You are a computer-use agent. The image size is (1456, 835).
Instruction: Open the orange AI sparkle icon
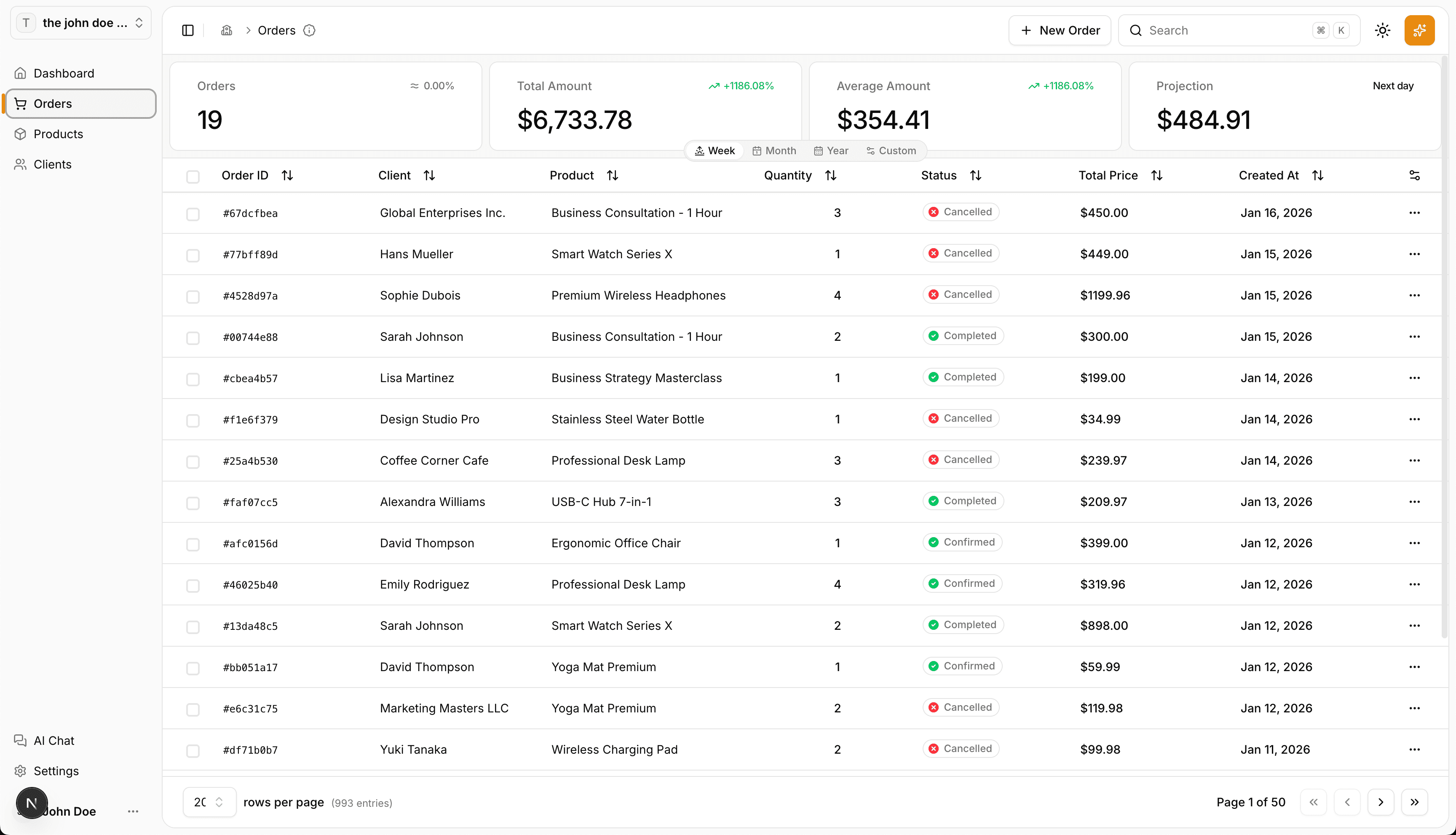point(1419,30)
